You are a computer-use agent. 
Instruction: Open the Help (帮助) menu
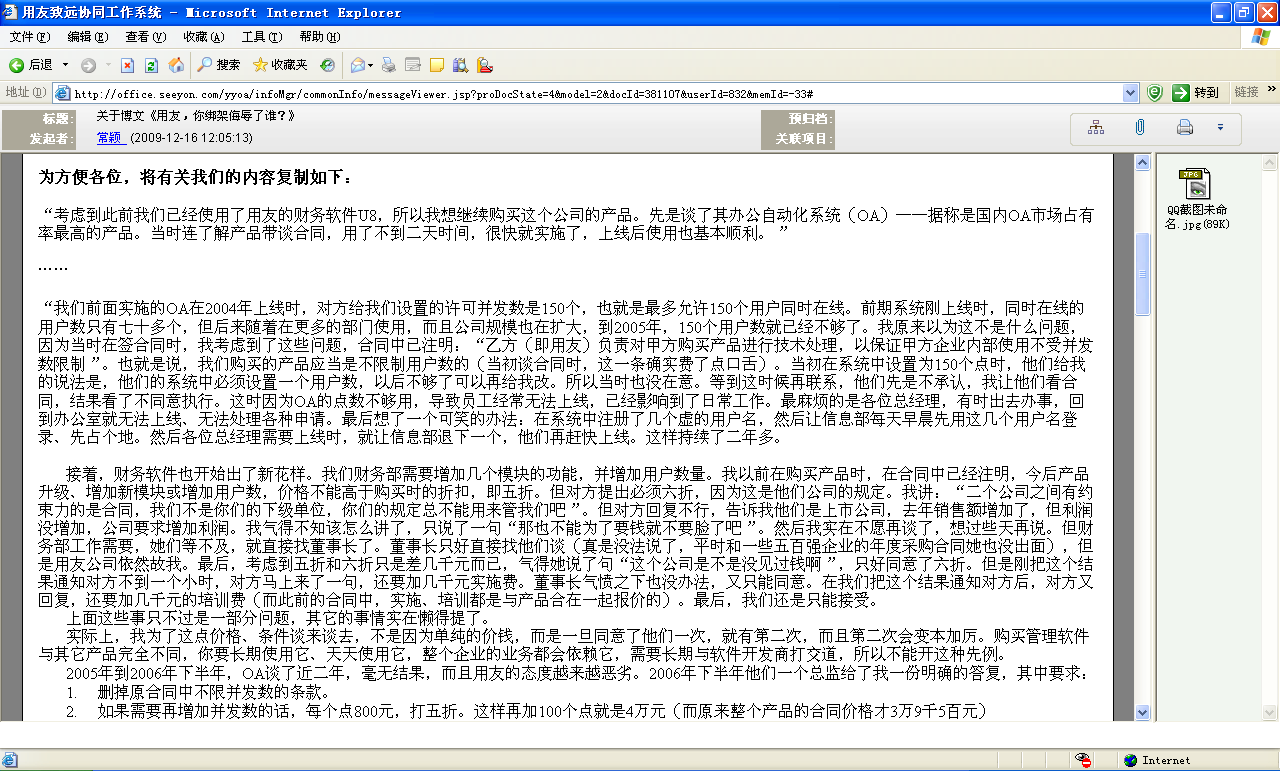click(x=319, y=37)
